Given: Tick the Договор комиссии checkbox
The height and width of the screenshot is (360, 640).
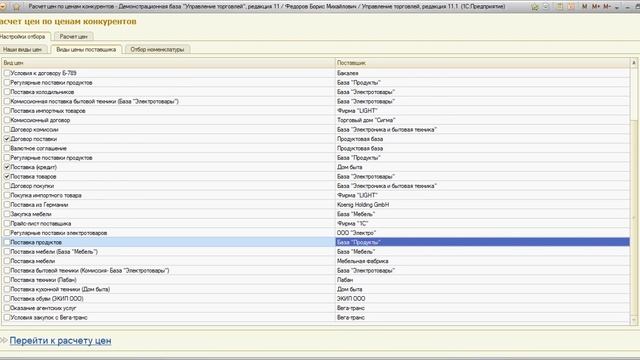Looking at the screenshot, I should [7, 129].
